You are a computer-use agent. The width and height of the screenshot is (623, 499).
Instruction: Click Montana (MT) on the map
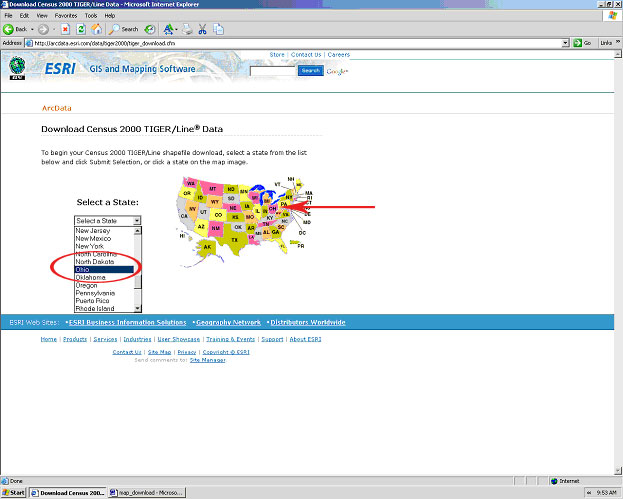(213, 189)
